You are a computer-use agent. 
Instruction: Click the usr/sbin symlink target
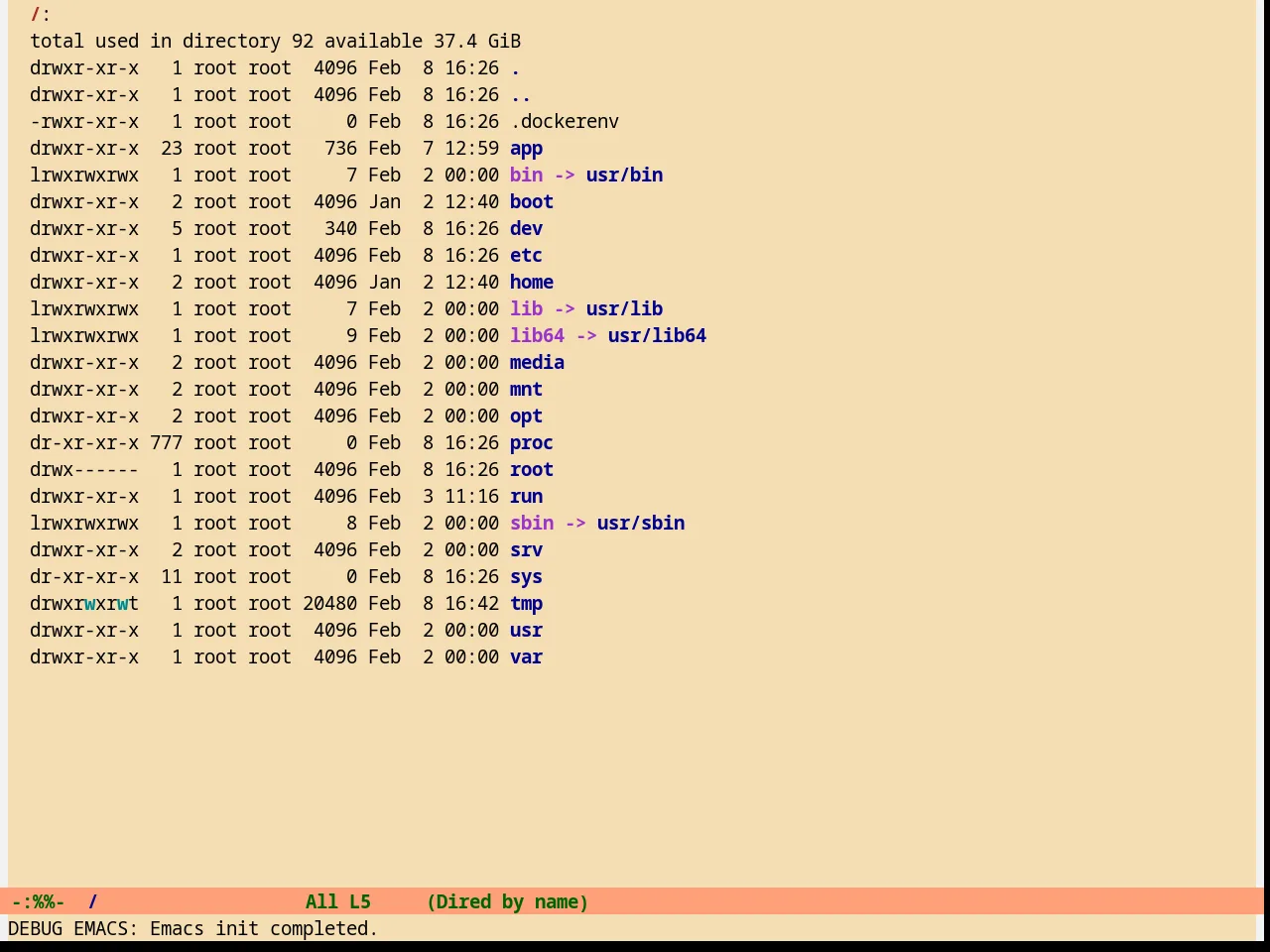[x=641, y=524]
